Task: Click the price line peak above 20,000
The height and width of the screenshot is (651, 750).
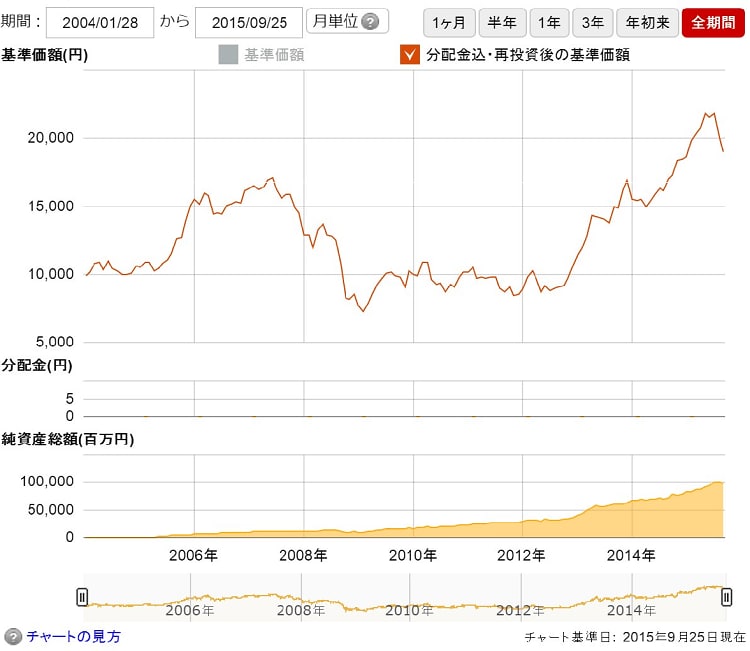Action: (707, 114)
